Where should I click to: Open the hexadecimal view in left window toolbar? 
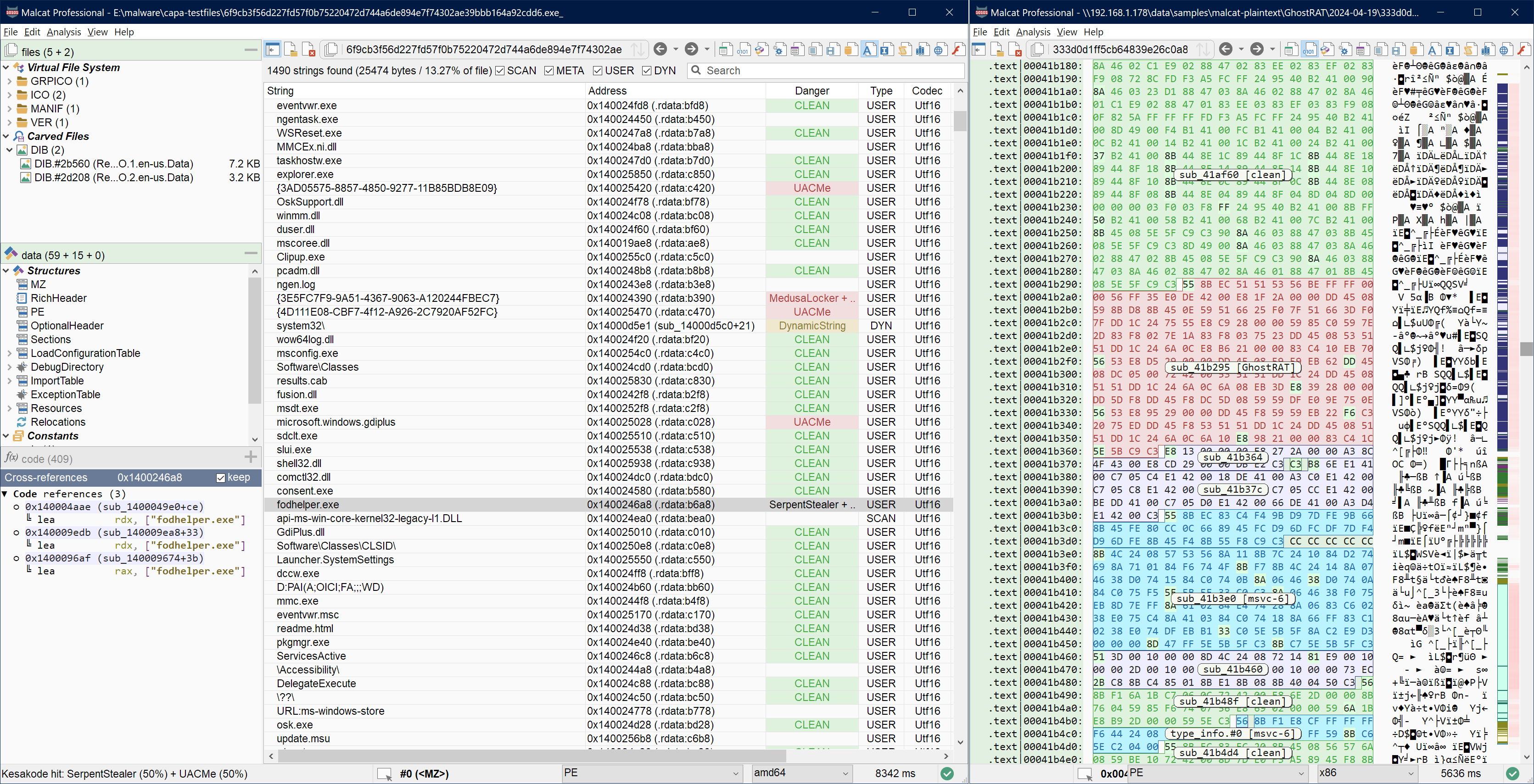[x=743, y=50]
